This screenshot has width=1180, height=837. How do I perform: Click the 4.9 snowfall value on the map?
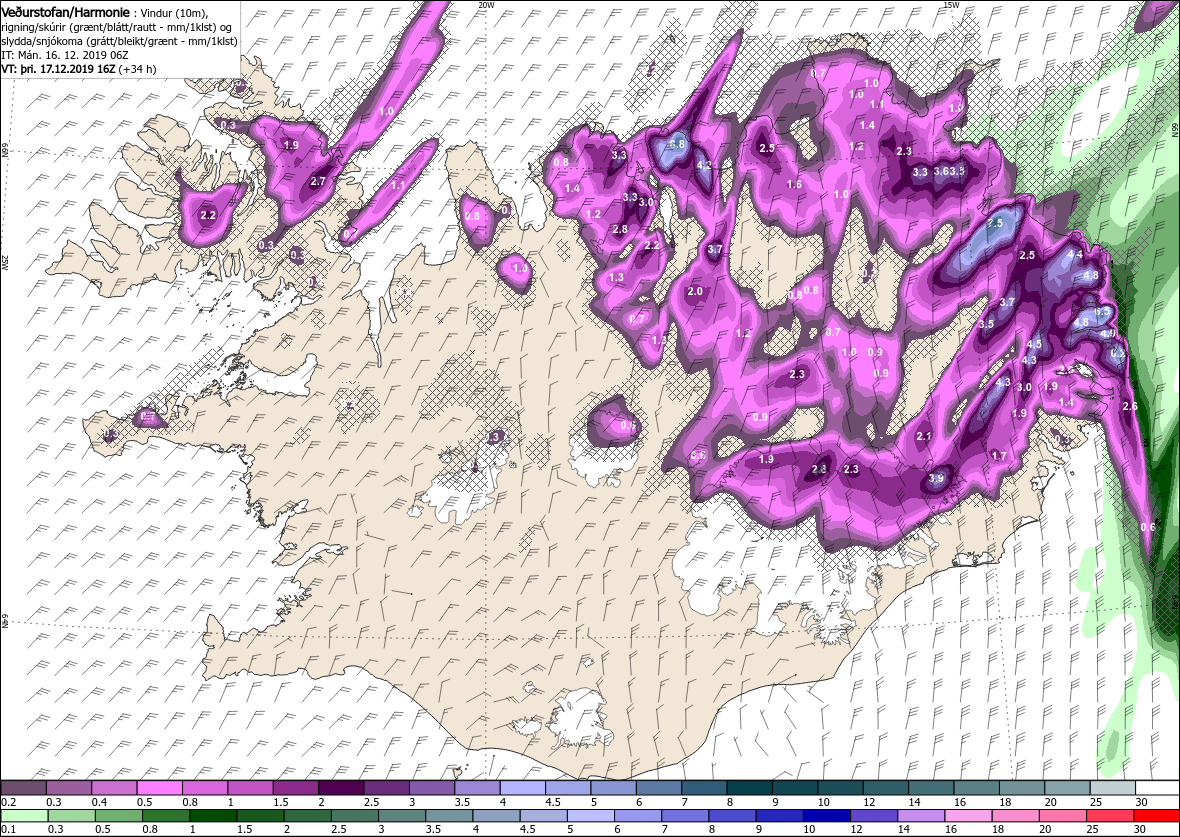pos(1108,333)
